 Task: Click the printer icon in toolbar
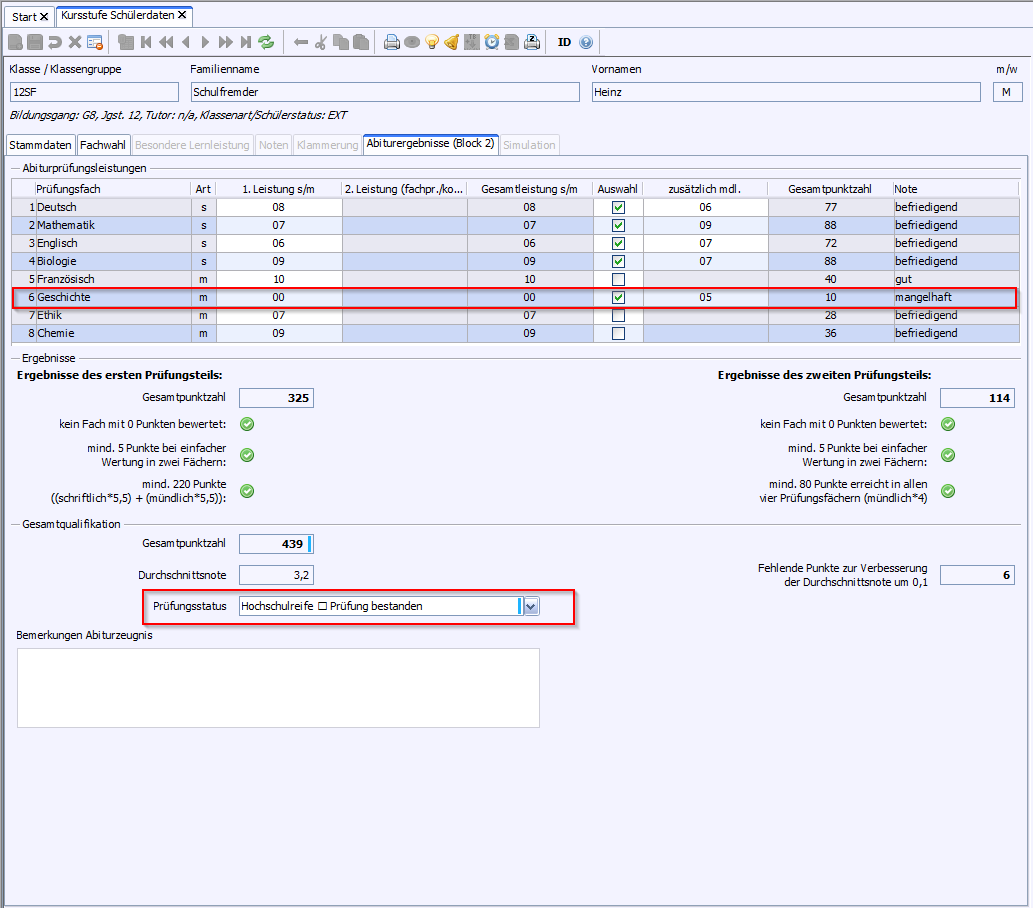point(392,42)
